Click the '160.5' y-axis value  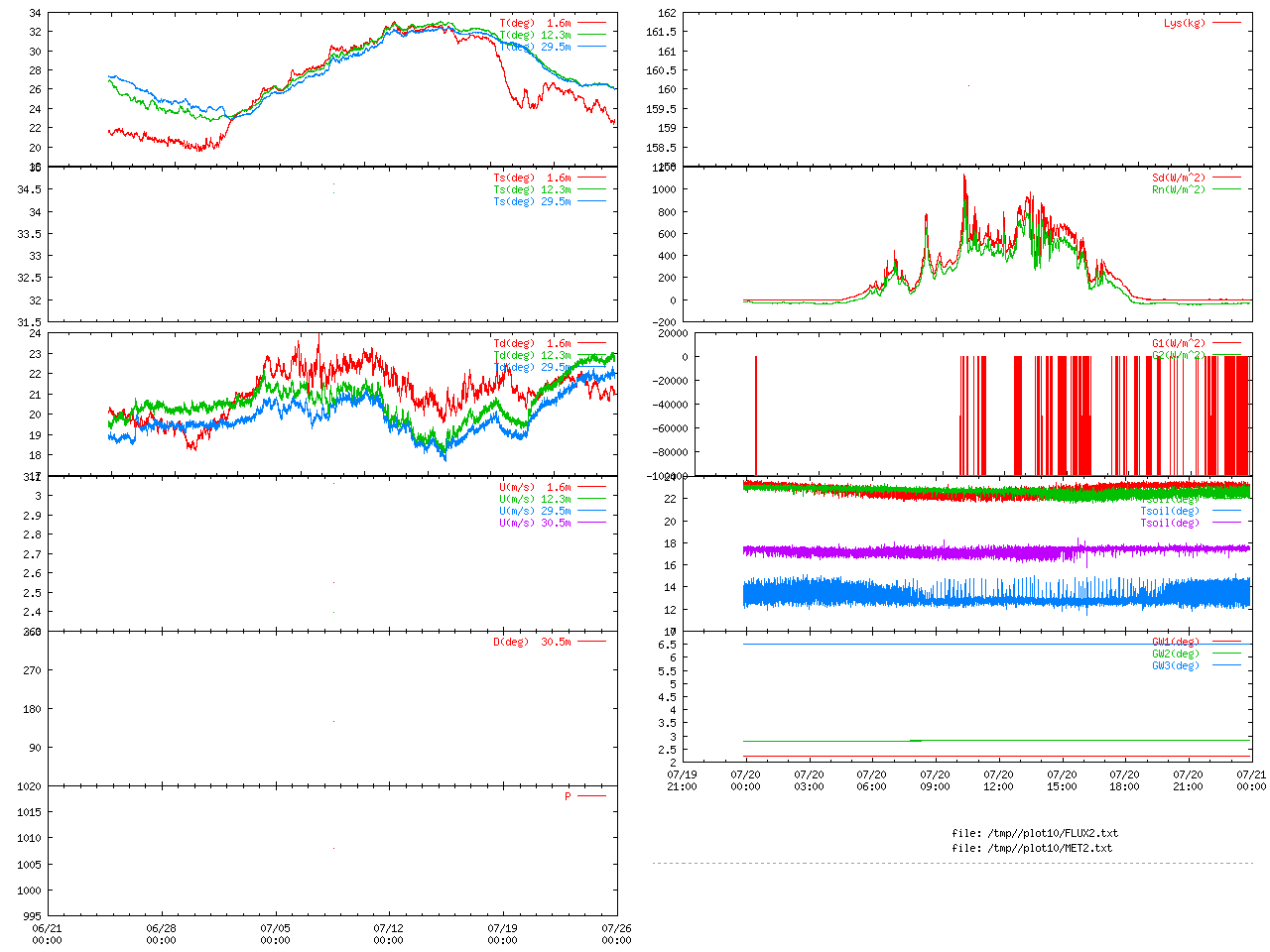662,70
